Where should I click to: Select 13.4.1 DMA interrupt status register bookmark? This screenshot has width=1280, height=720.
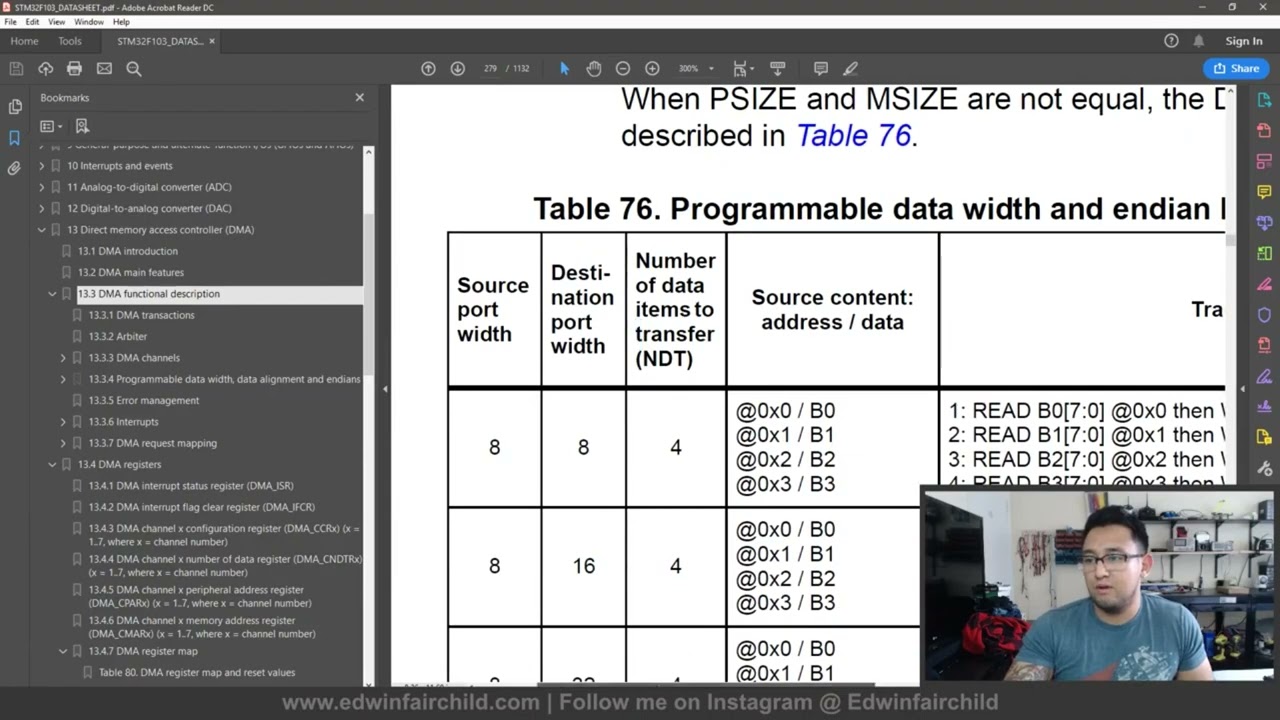click(x=191, y=486)
